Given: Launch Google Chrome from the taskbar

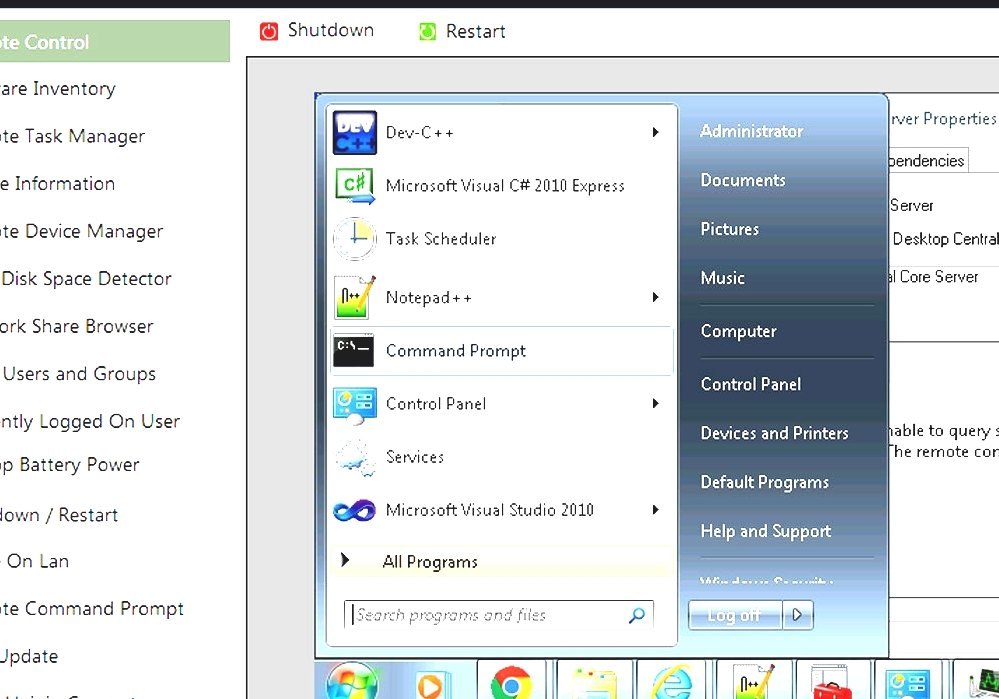Looking at the screenshot, I should click(x=512, y=682).
